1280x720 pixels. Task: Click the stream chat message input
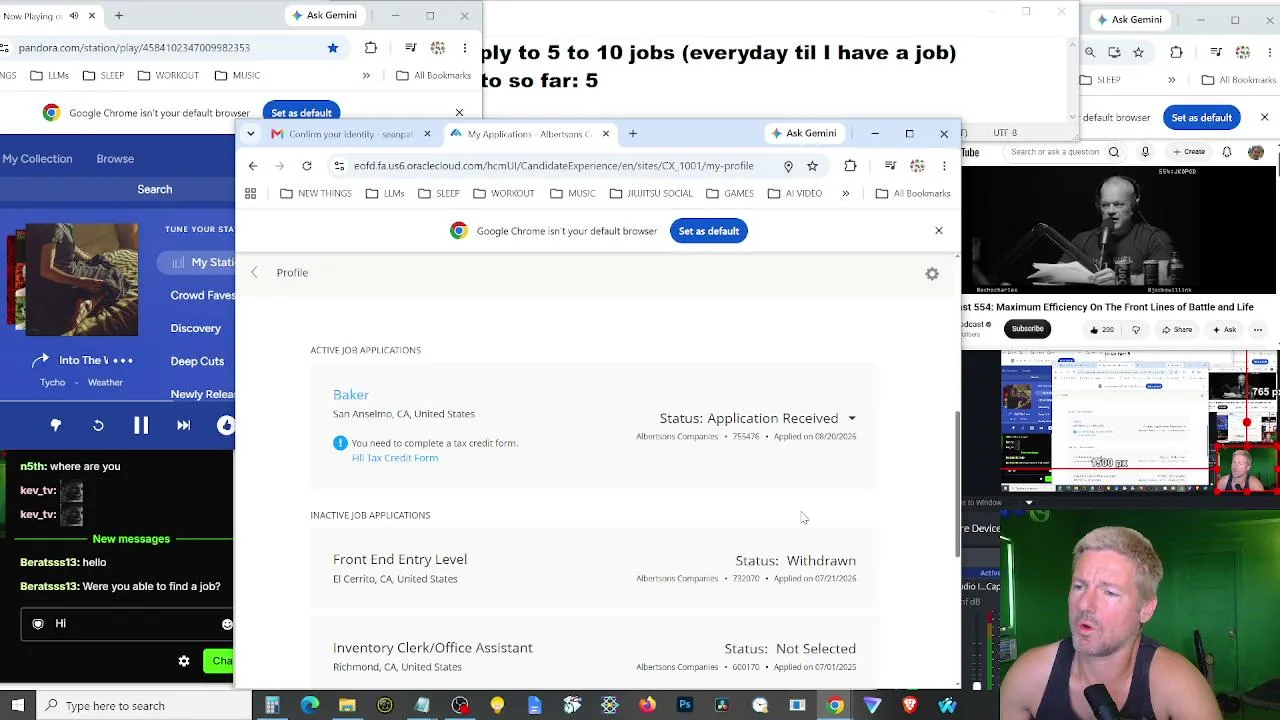(x=127, y=624)
